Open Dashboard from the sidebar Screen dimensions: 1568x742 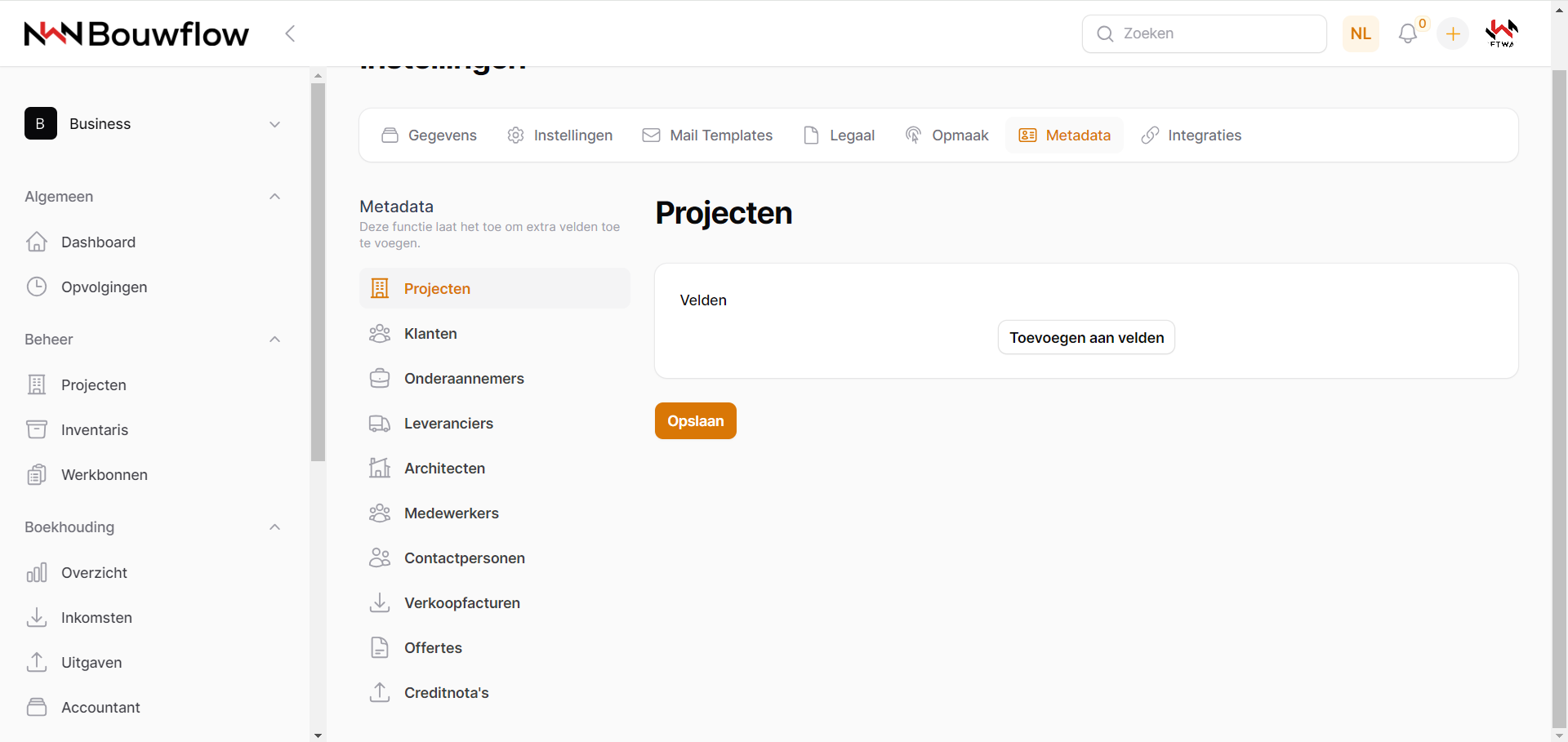(x=98, y=242)
